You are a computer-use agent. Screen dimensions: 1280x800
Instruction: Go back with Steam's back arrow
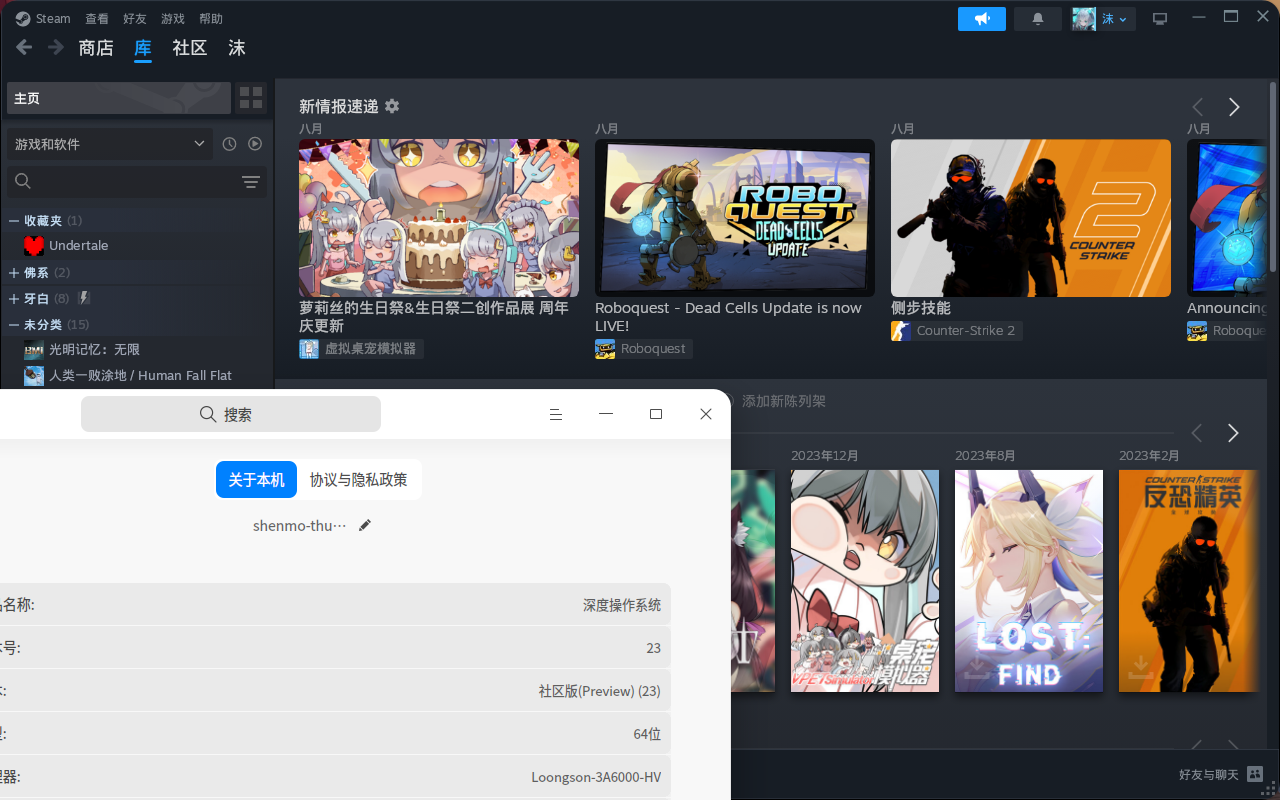[24, 47]
